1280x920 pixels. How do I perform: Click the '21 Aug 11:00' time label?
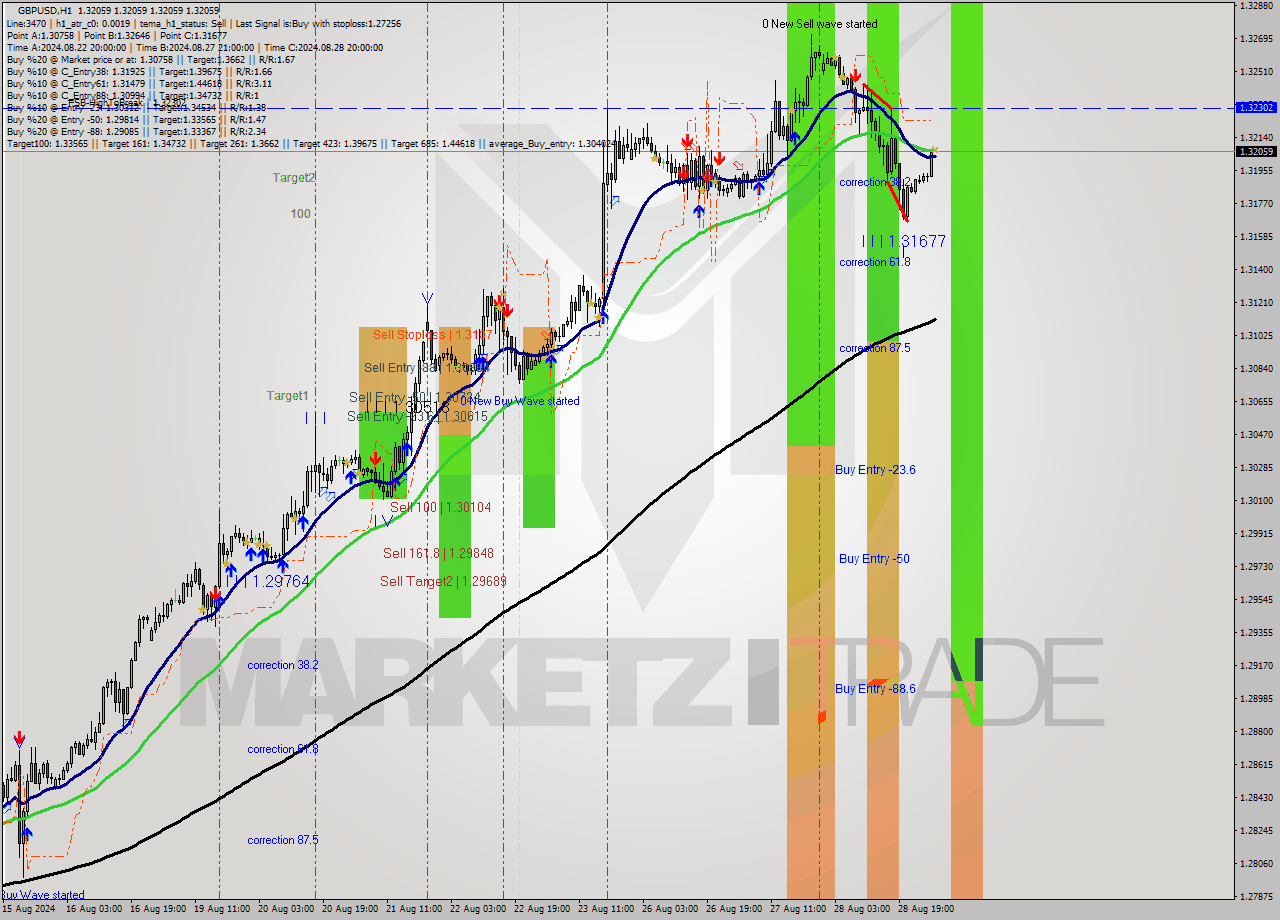(414, 910)
